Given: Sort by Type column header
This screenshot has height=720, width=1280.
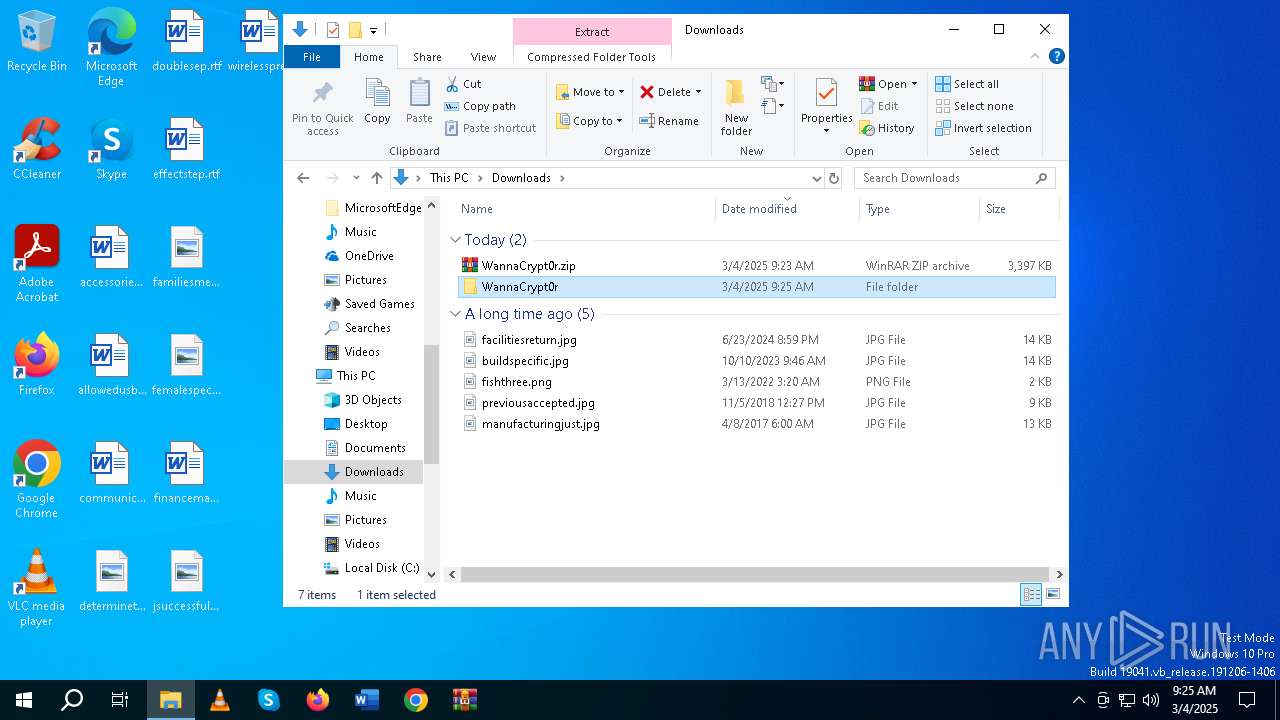Looking at the screenshot, I should (x=918, y=209).
